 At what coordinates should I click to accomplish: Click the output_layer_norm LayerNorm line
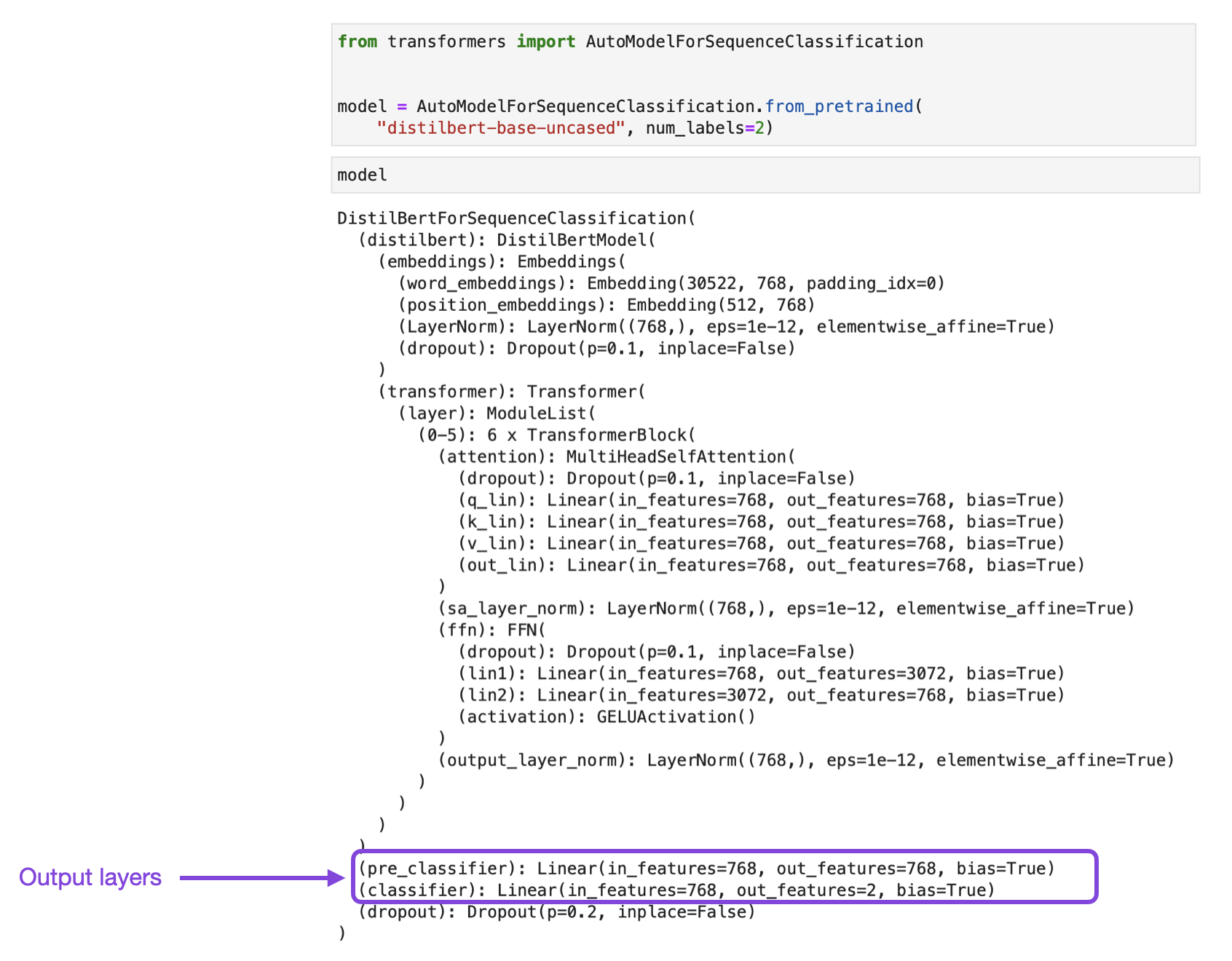point(806,761)
